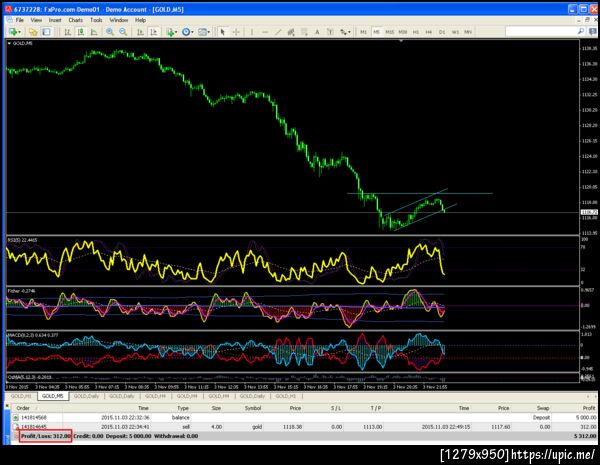Open the Tools menu

click(x=96, y=20)
